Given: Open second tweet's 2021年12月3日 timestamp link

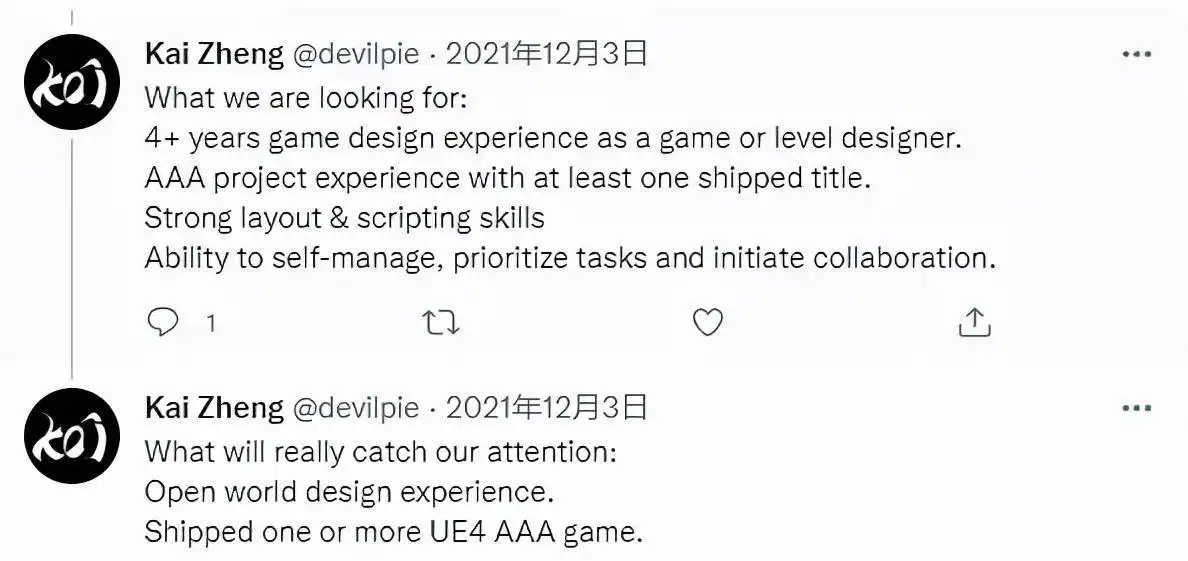Looking at the screenshot, I should [546, 409].
